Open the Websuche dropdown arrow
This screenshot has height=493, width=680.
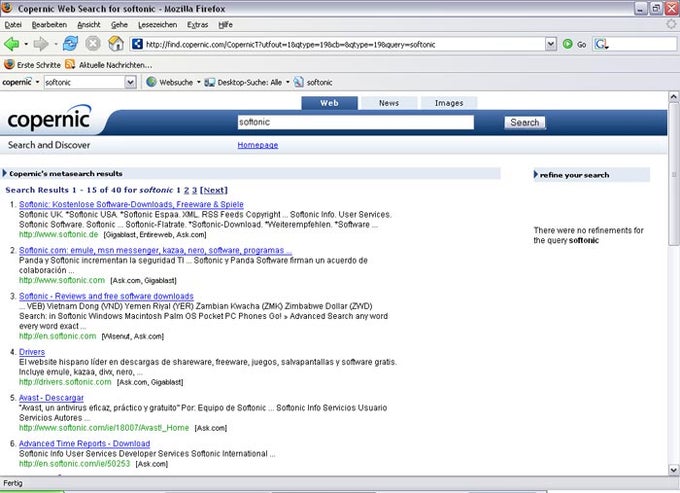tap(199, 82)
